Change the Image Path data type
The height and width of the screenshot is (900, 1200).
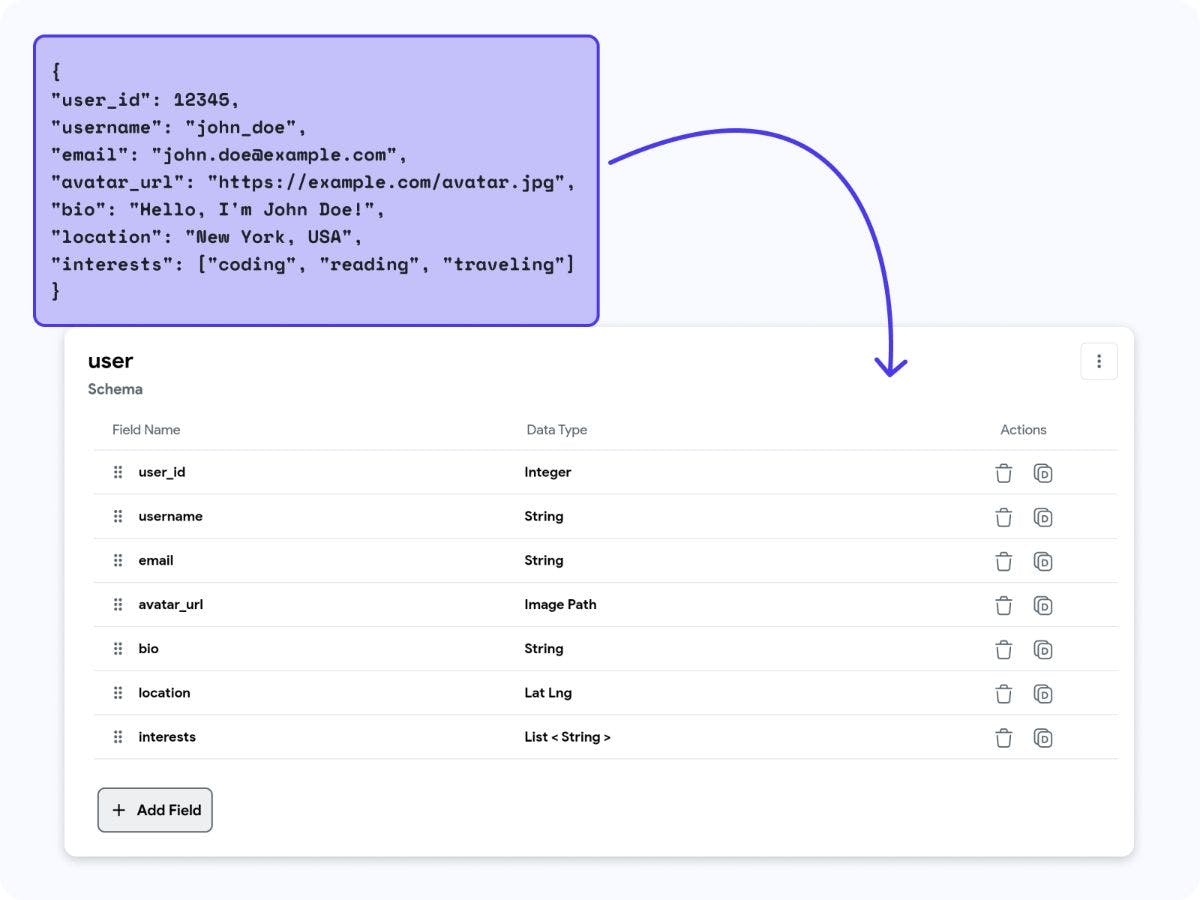pos(560,604)
